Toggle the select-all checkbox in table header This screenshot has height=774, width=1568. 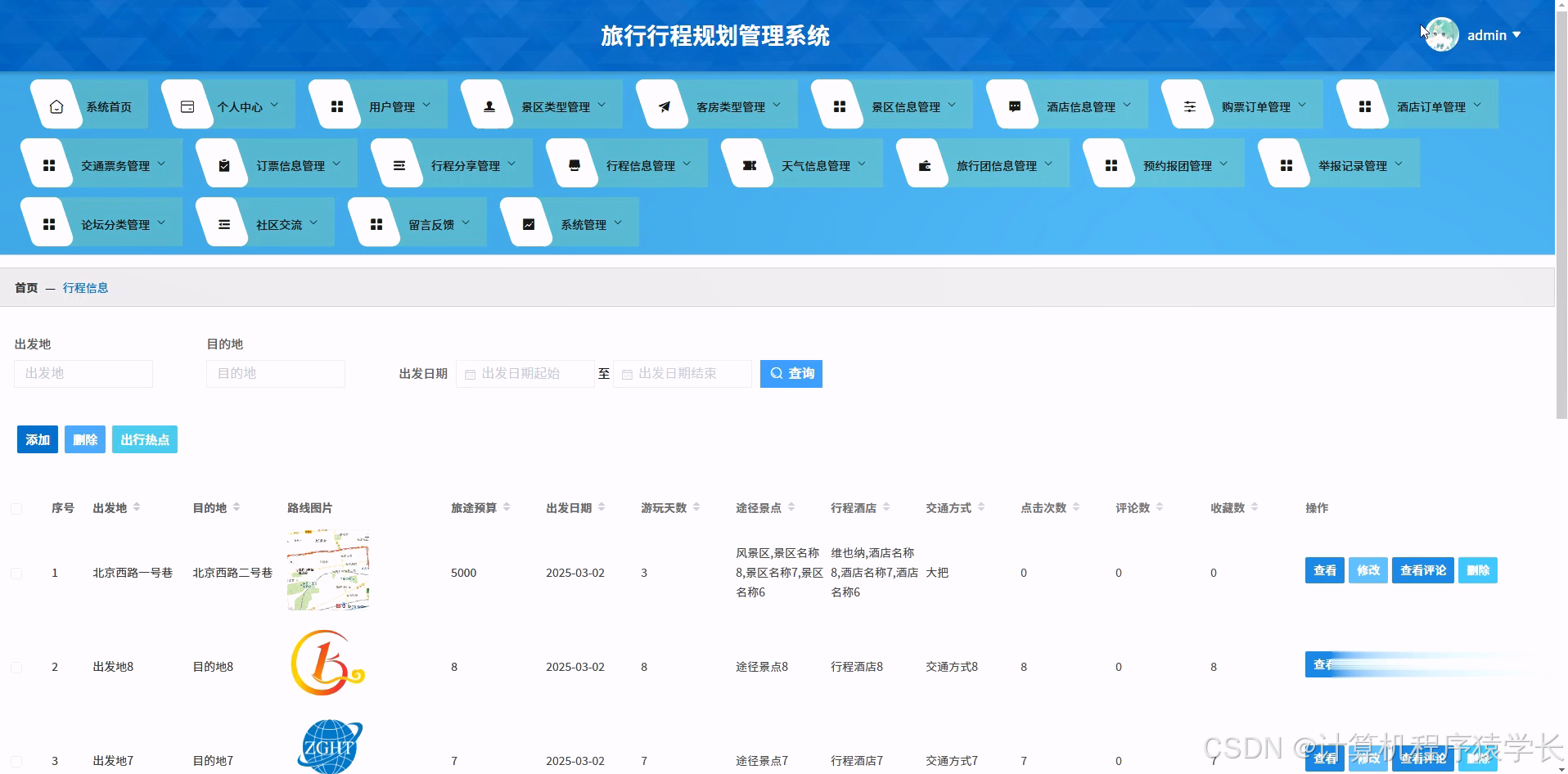[x=16, y=508]
